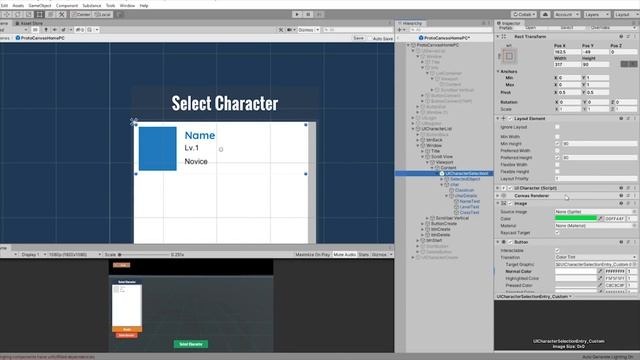Select LevelText in the Hierarchy
This screenshot has width=640, height=360.
pyautogui.click(x=469, y=207)
